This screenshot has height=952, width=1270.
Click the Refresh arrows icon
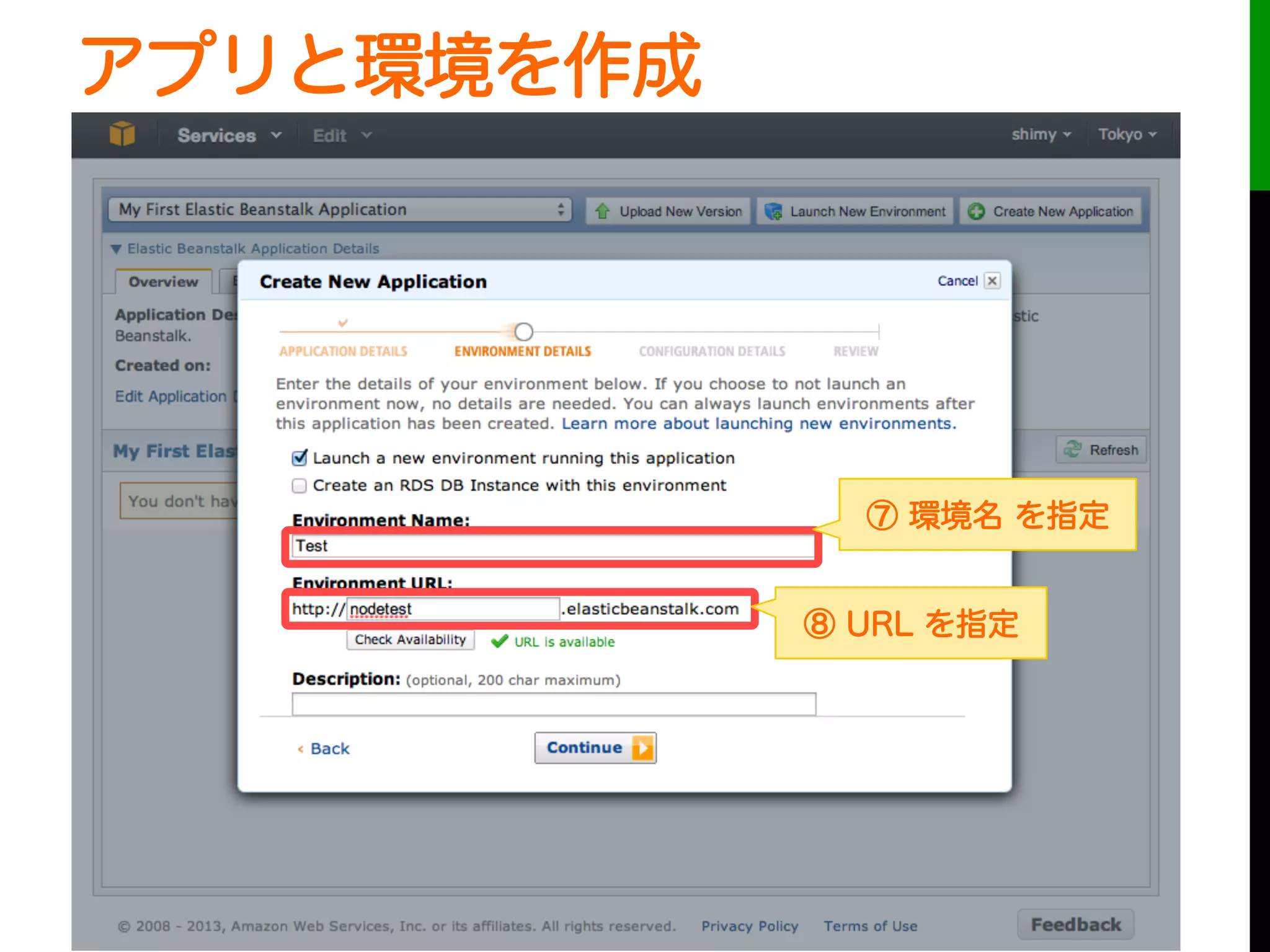click(1072, 449)
